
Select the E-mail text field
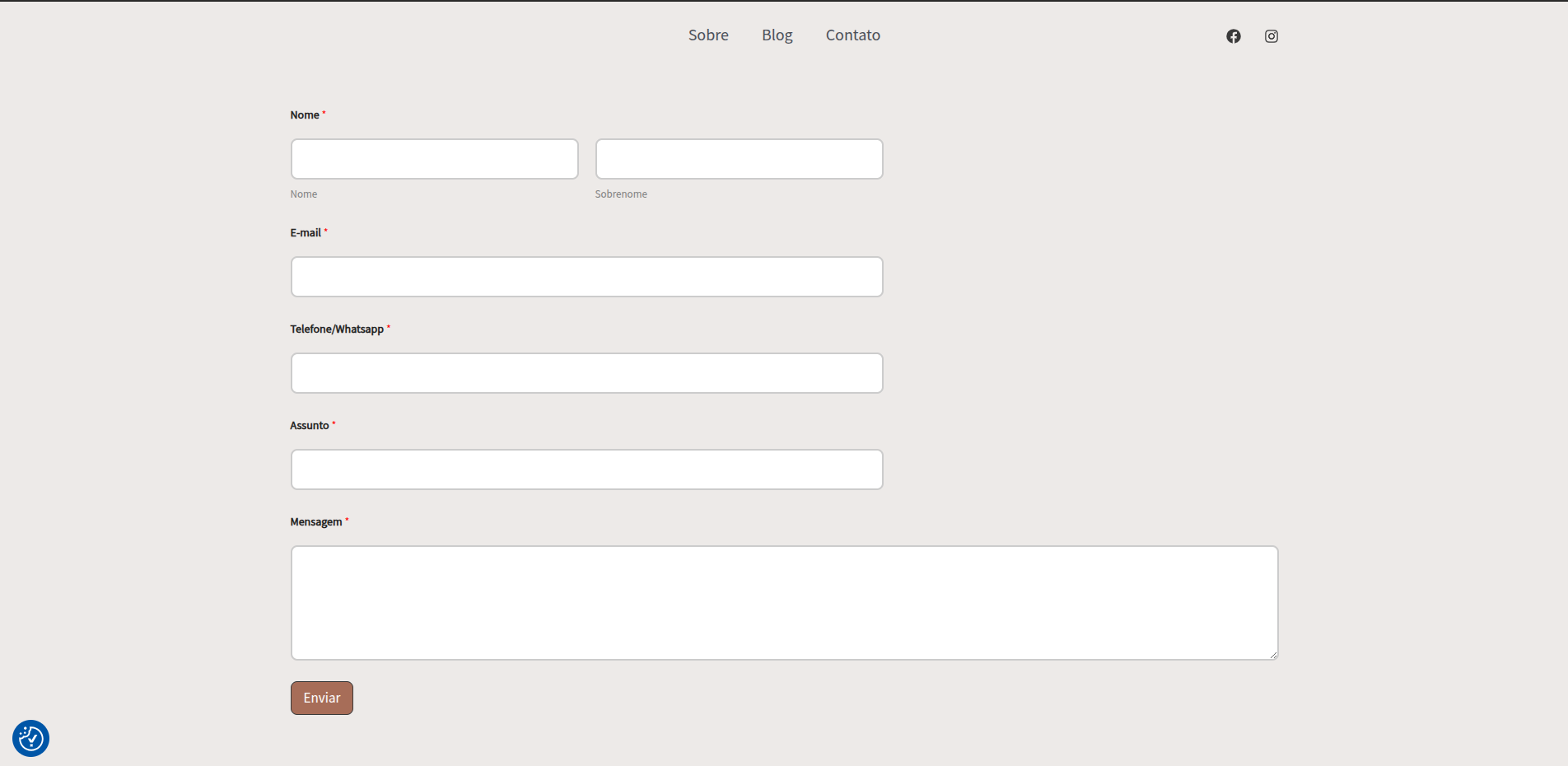pos(586,277)
